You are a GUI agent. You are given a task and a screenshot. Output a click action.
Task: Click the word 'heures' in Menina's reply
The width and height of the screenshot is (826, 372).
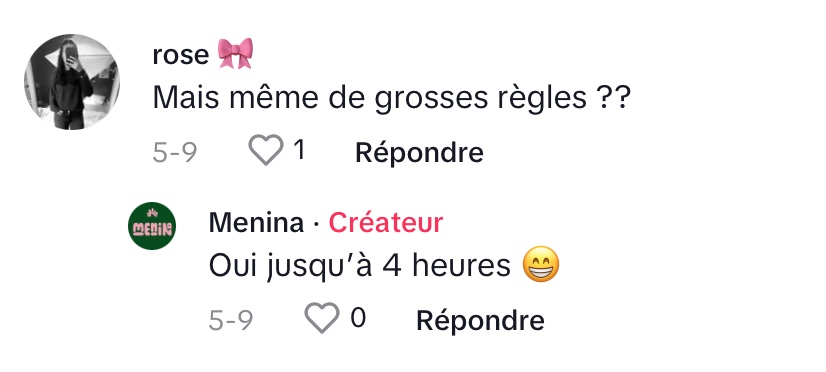461,266
